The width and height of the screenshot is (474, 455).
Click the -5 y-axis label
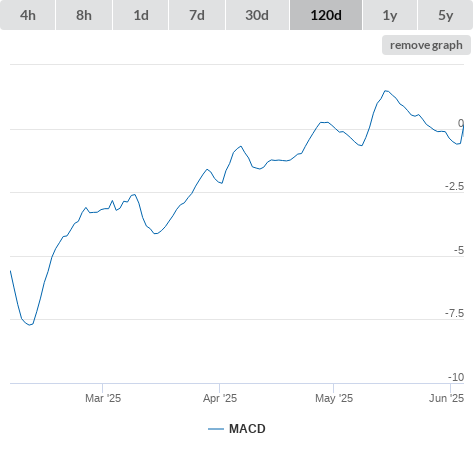coord(459,250)
